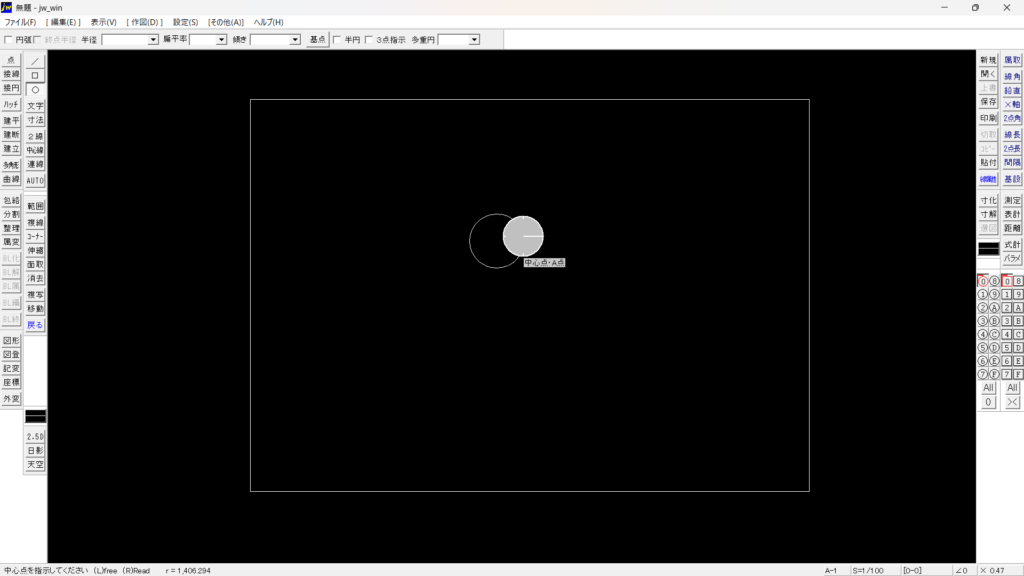Open the 設定(S) settings menu

click(x=185, y=22)
